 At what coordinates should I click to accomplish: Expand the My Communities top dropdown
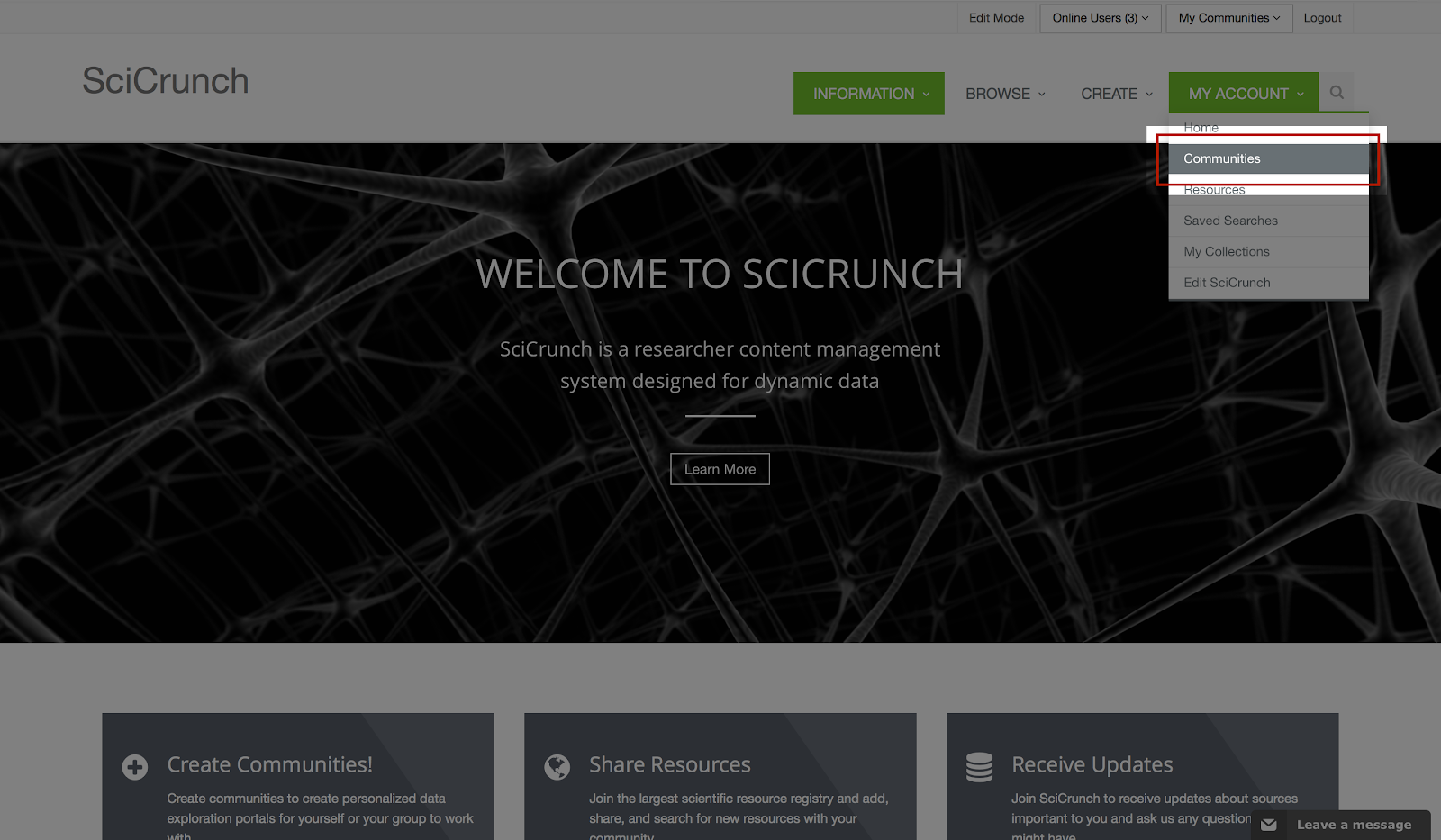[1229, 18]
